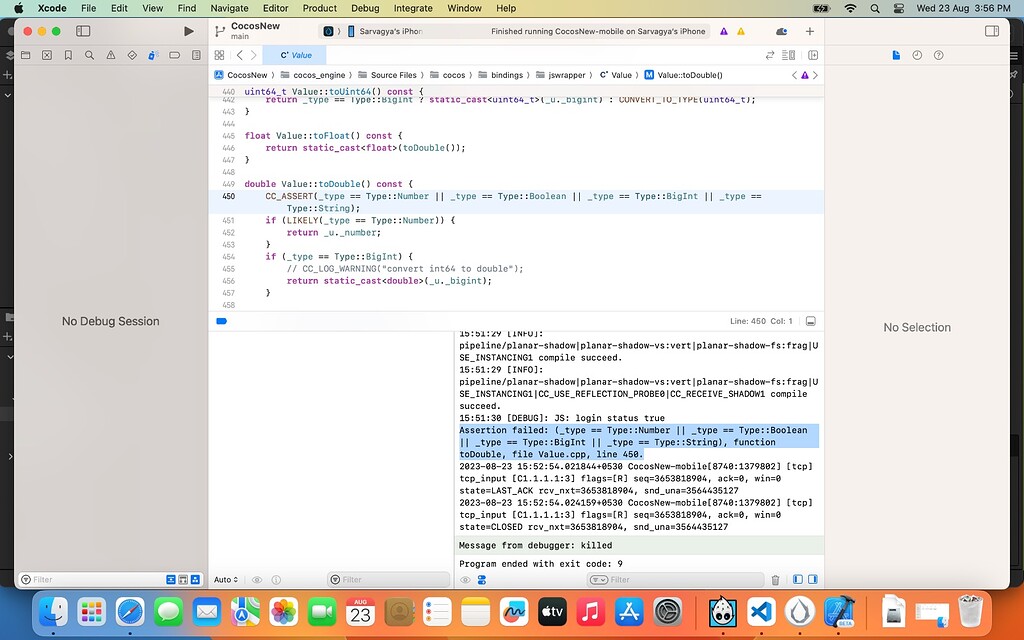
Task: Go back with the editor back arrow
Action: 240,55
